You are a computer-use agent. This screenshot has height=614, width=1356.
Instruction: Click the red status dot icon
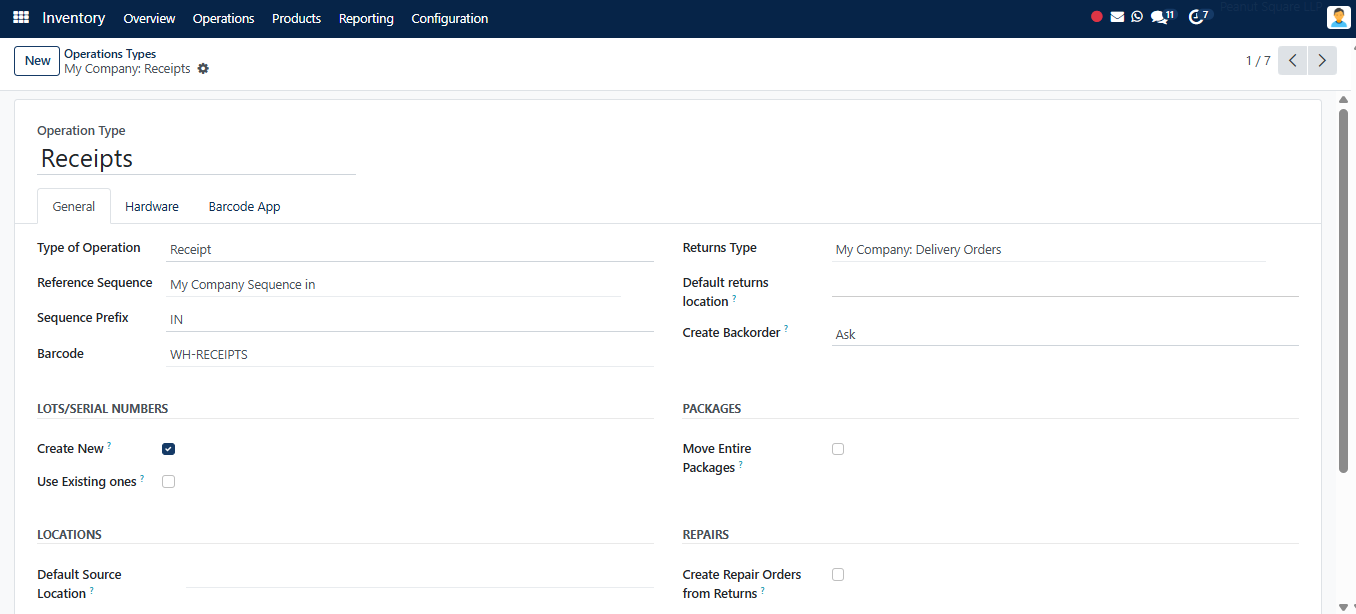pyautogui.click(x=1097, y=17)
